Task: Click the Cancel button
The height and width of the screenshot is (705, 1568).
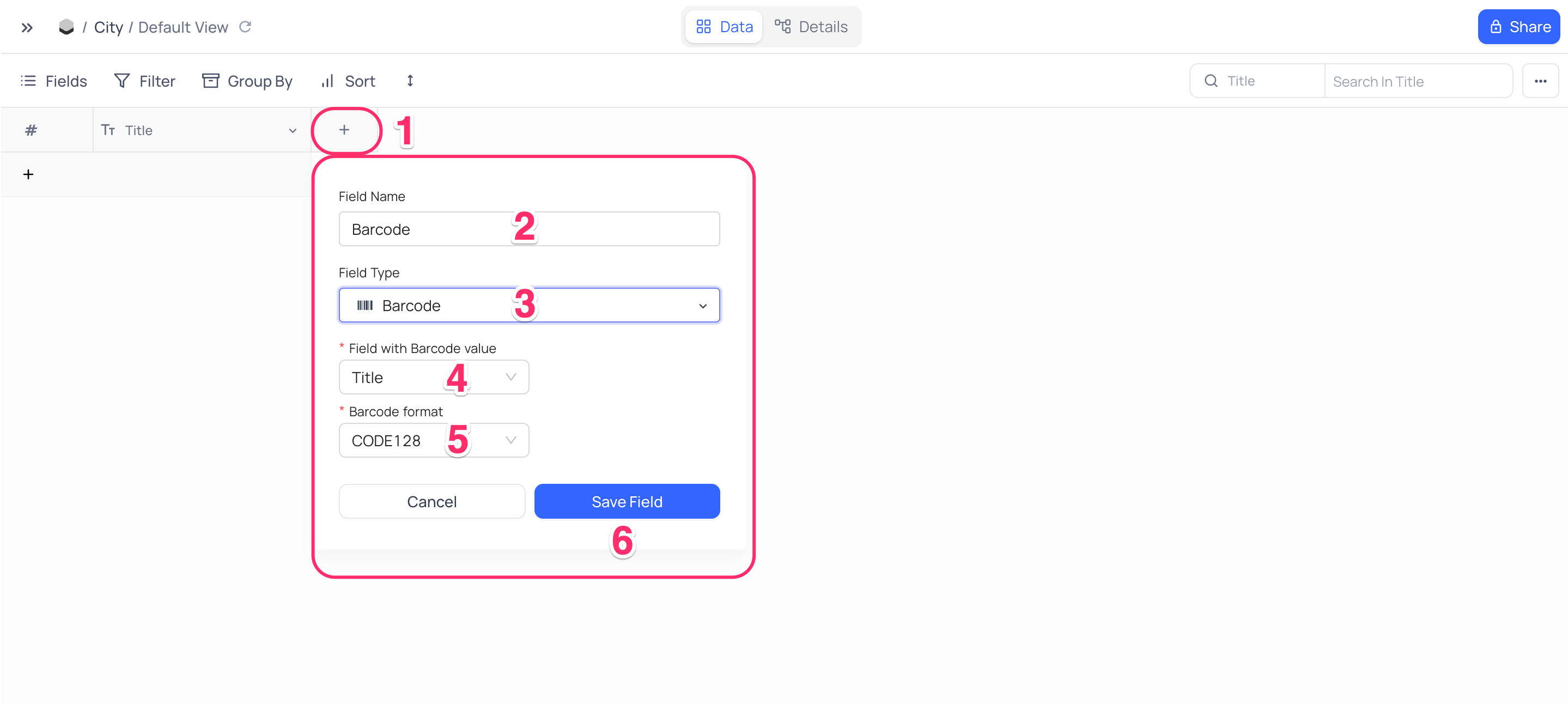Action: pos(431,502)
